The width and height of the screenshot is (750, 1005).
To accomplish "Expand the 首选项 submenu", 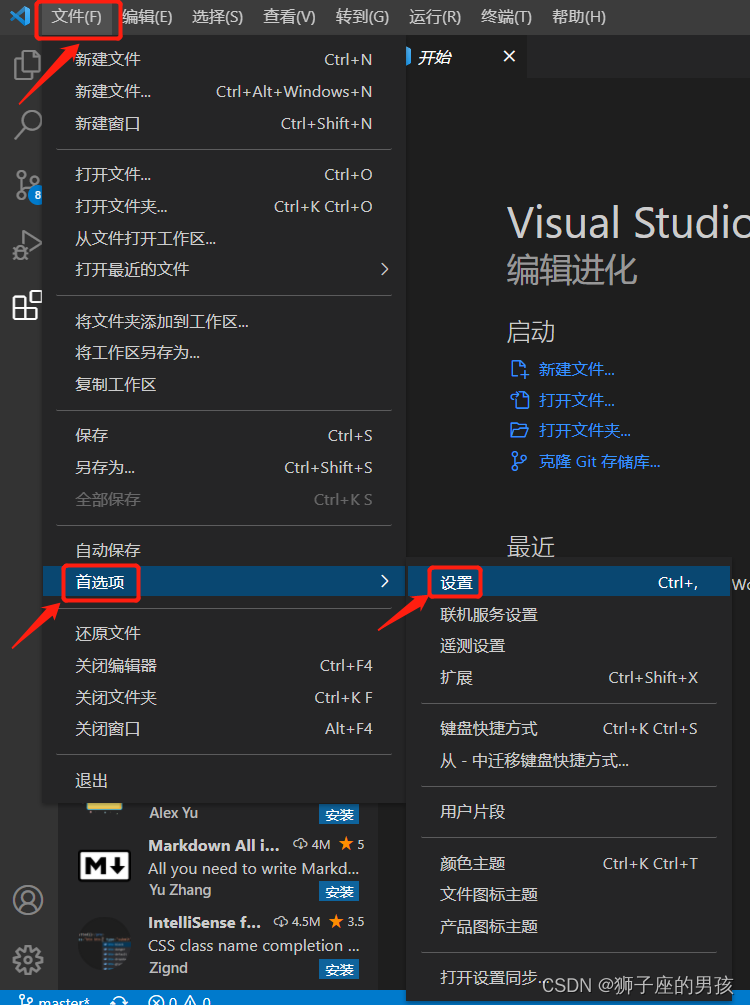I will [224, 581].
